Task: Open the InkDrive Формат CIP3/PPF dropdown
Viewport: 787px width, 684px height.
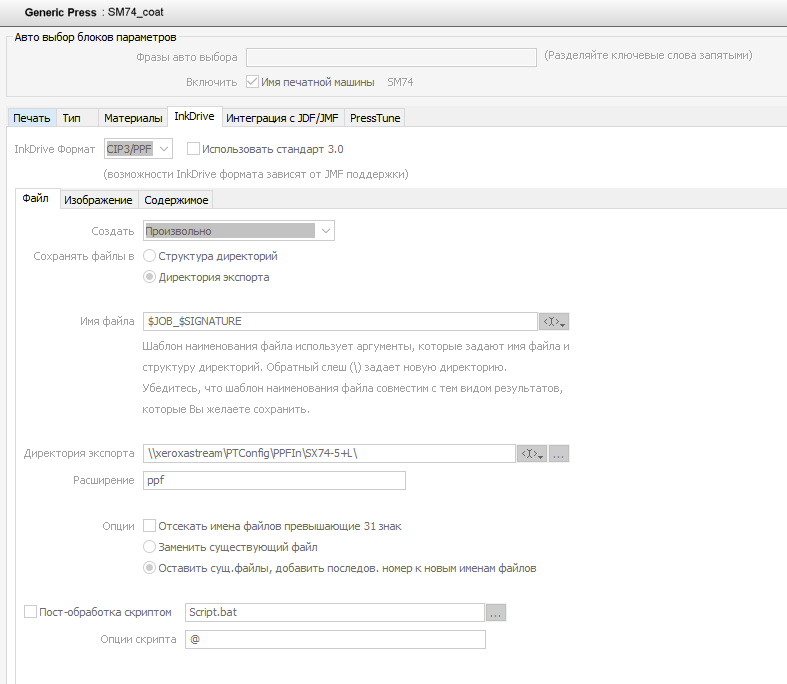Action: (x=139, y=149)
